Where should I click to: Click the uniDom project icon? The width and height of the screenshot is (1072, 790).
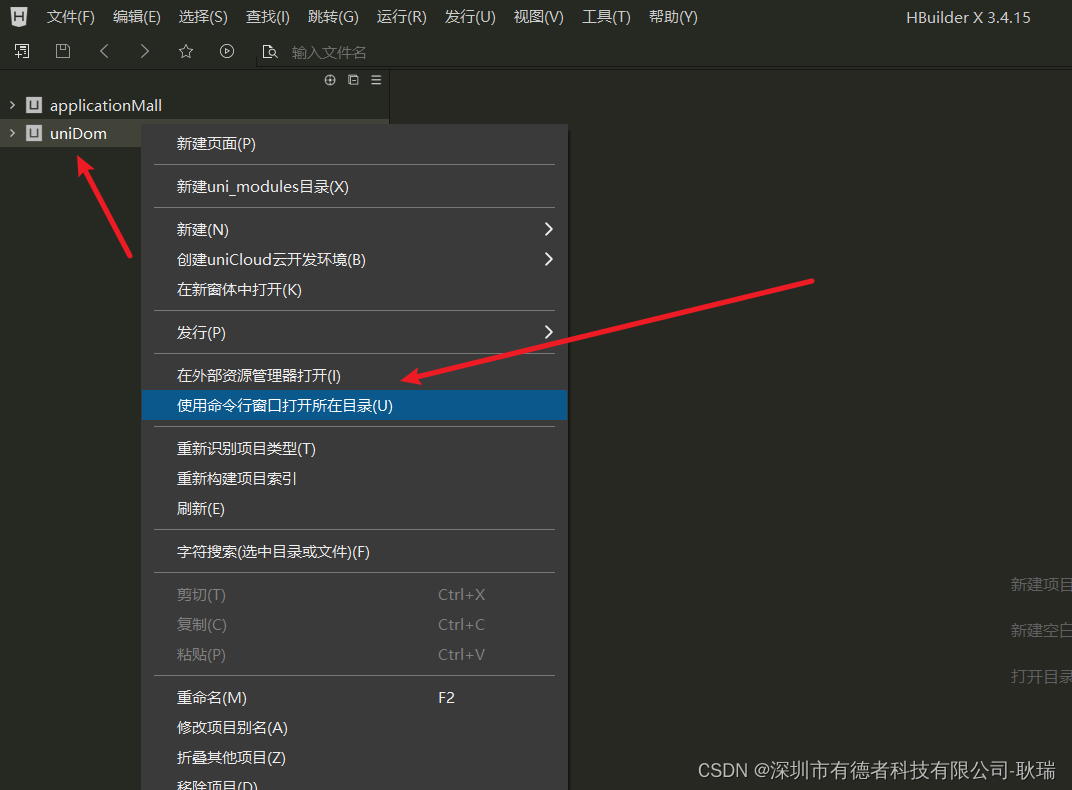click(x=34, y=133)
